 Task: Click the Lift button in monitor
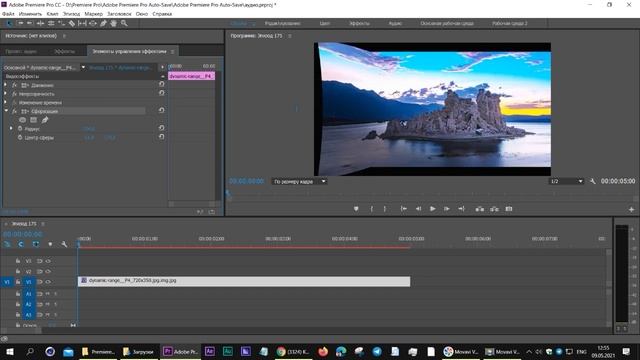tap(480, 209)
